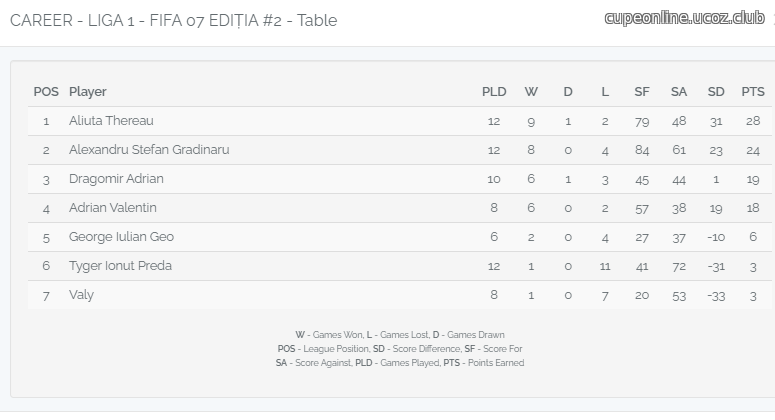Viewport: 775px width, 420px height.
Task: Open George Iulian Geo entry
Action: (x=121, y=237)
